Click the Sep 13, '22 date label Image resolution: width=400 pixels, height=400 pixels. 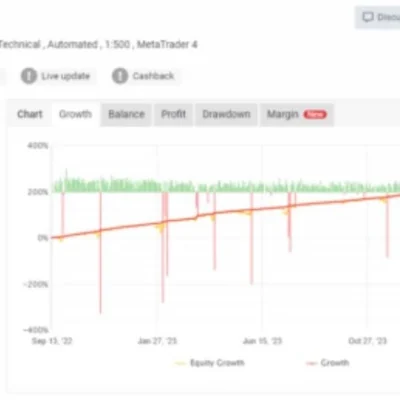[52, 341]
